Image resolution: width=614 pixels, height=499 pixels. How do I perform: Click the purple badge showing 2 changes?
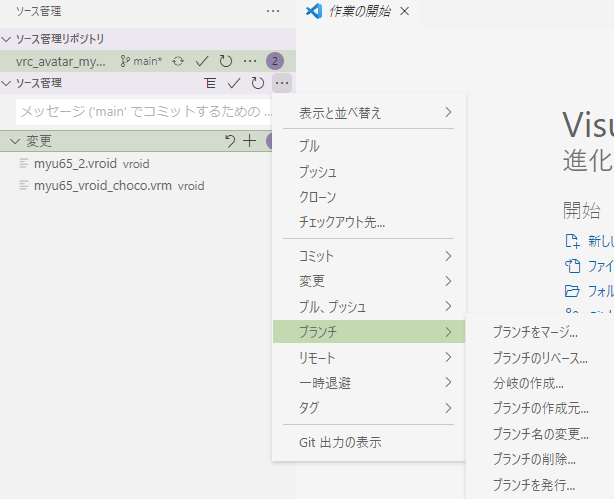[275, 61]
